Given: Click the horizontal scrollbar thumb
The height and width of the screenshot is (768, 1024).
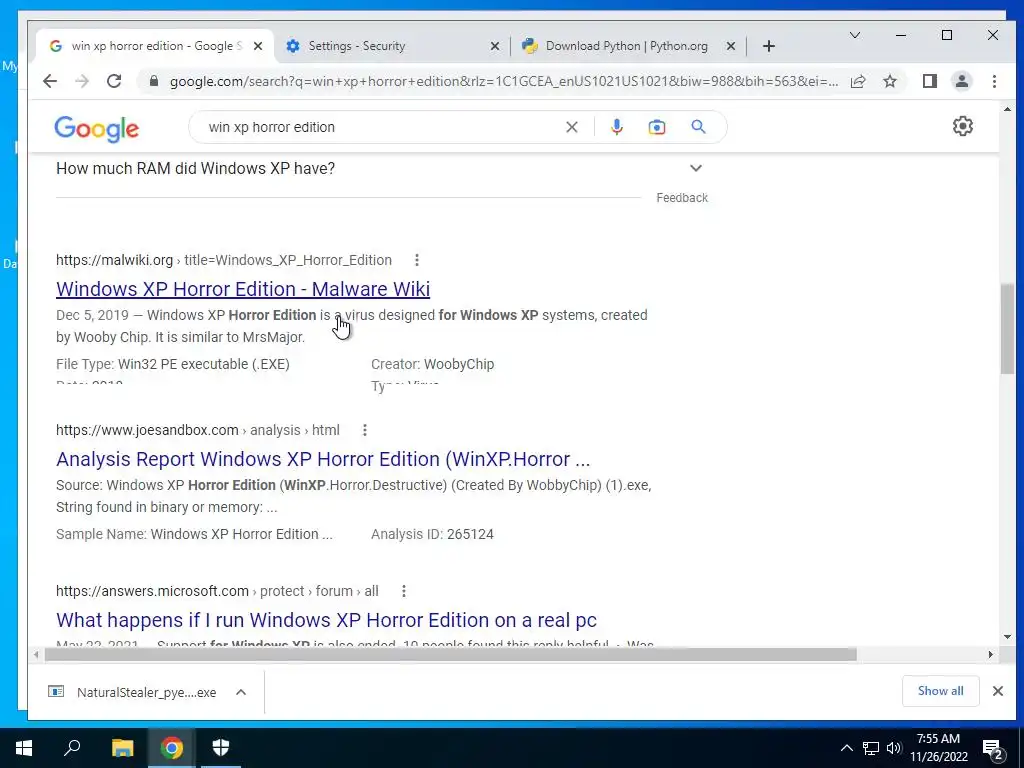Looking at the screenshot, I should pos(451,654).
